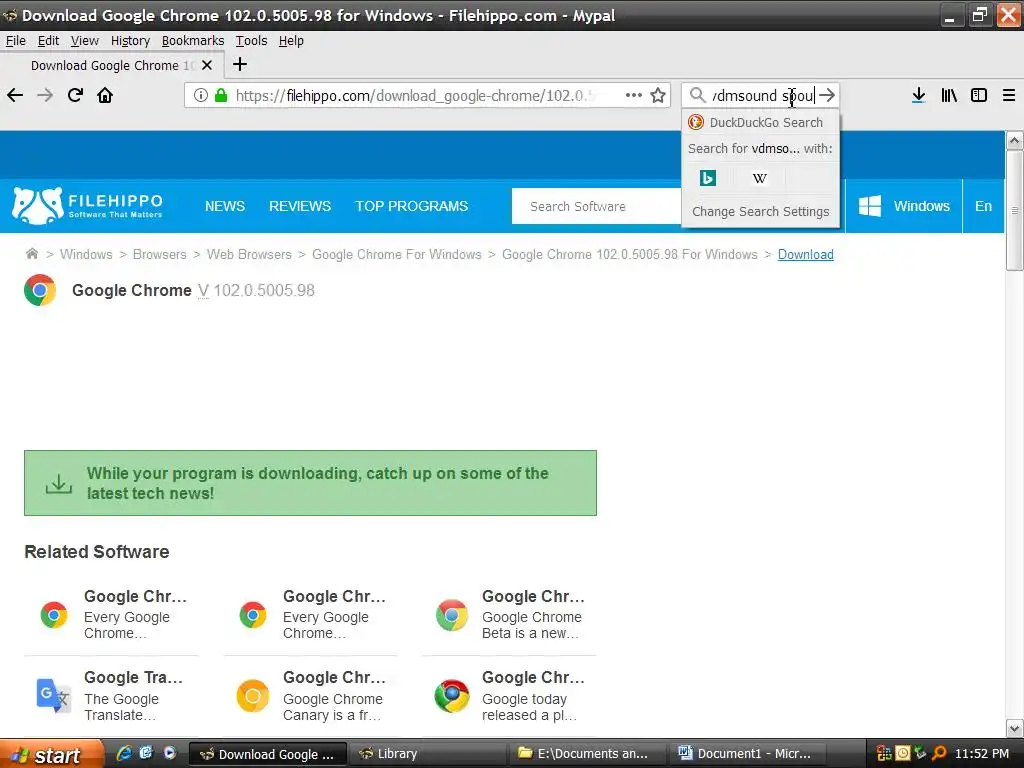Open TOP PROGRAMS page
This screenshot has width=1024, height=768.
(411, 206)
